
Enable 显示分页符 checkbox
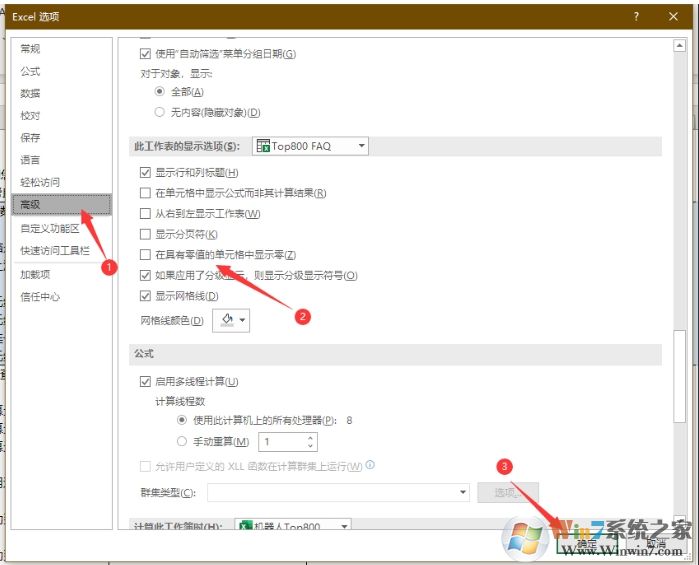(145, 234)
